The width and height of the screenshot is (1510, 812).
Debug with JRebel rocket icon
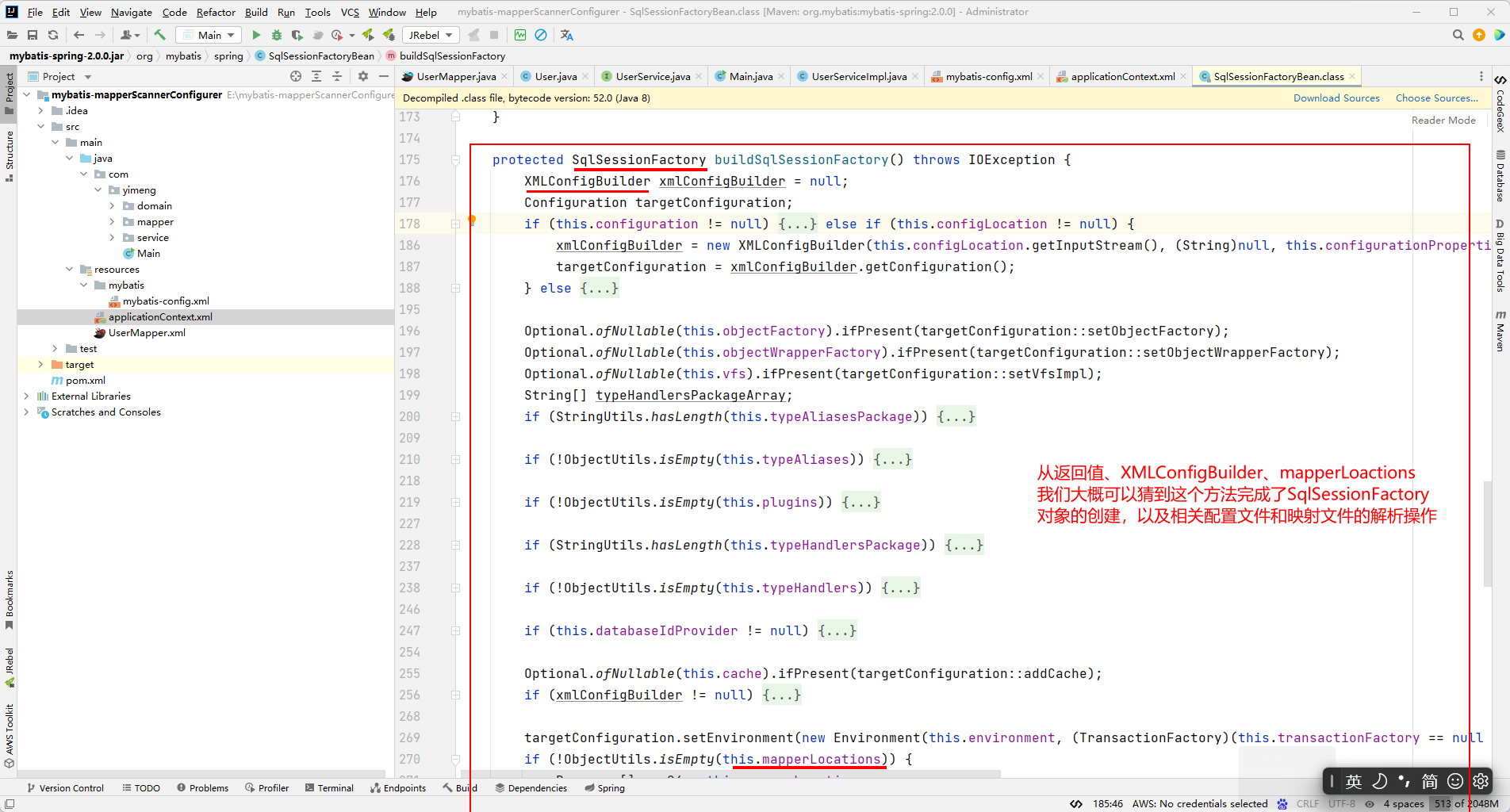(x=389, y=35)
